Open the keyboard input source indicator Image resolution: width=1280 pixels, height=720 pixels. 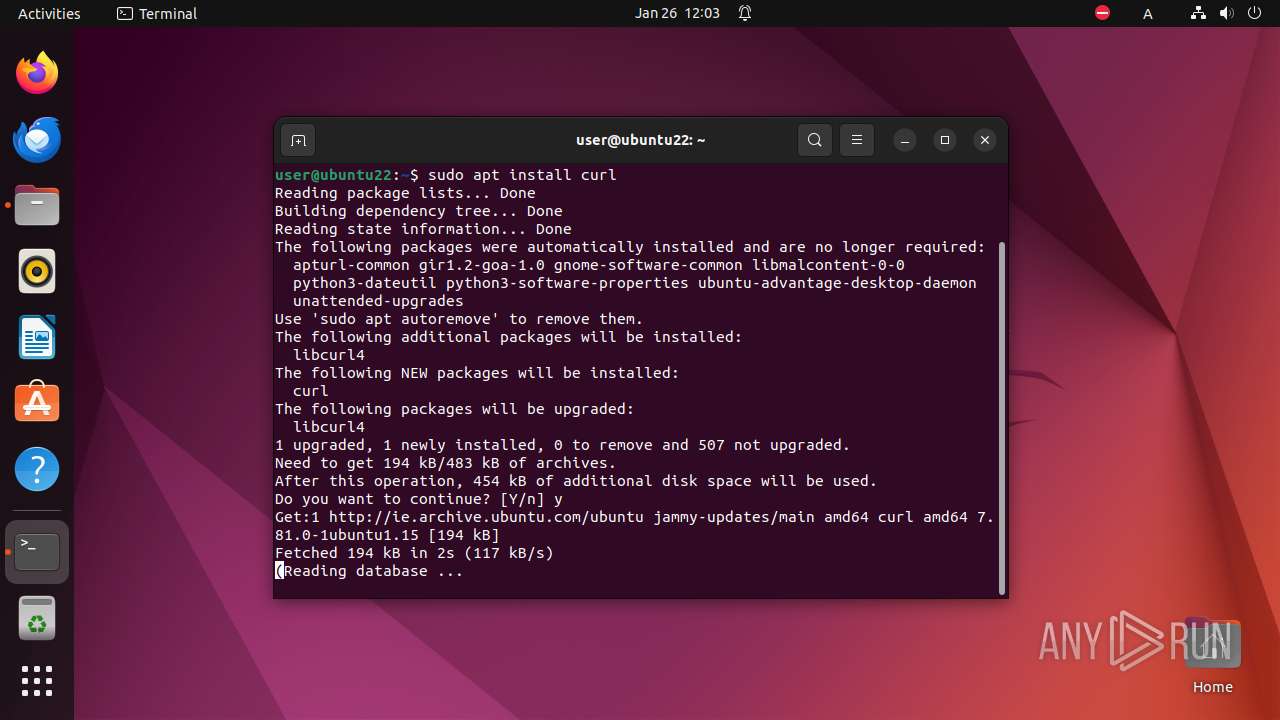[1148, 13]
